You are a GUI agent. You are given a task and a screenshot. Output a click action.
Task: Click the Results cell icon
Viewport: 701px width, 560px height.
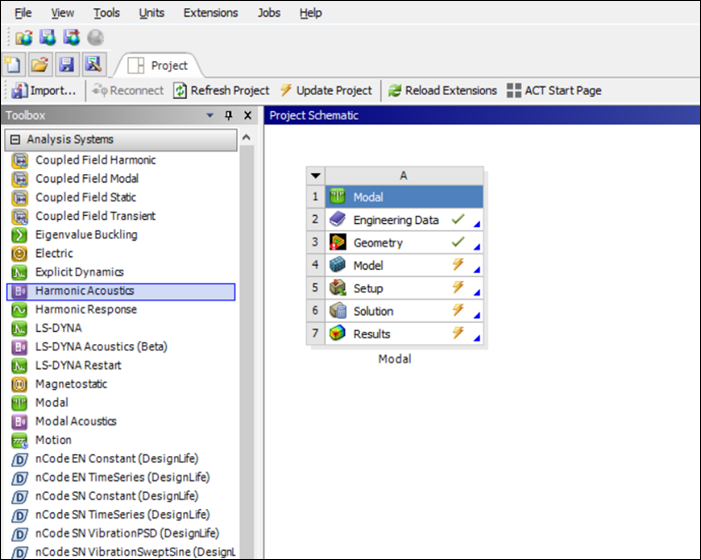click(337, 334)
